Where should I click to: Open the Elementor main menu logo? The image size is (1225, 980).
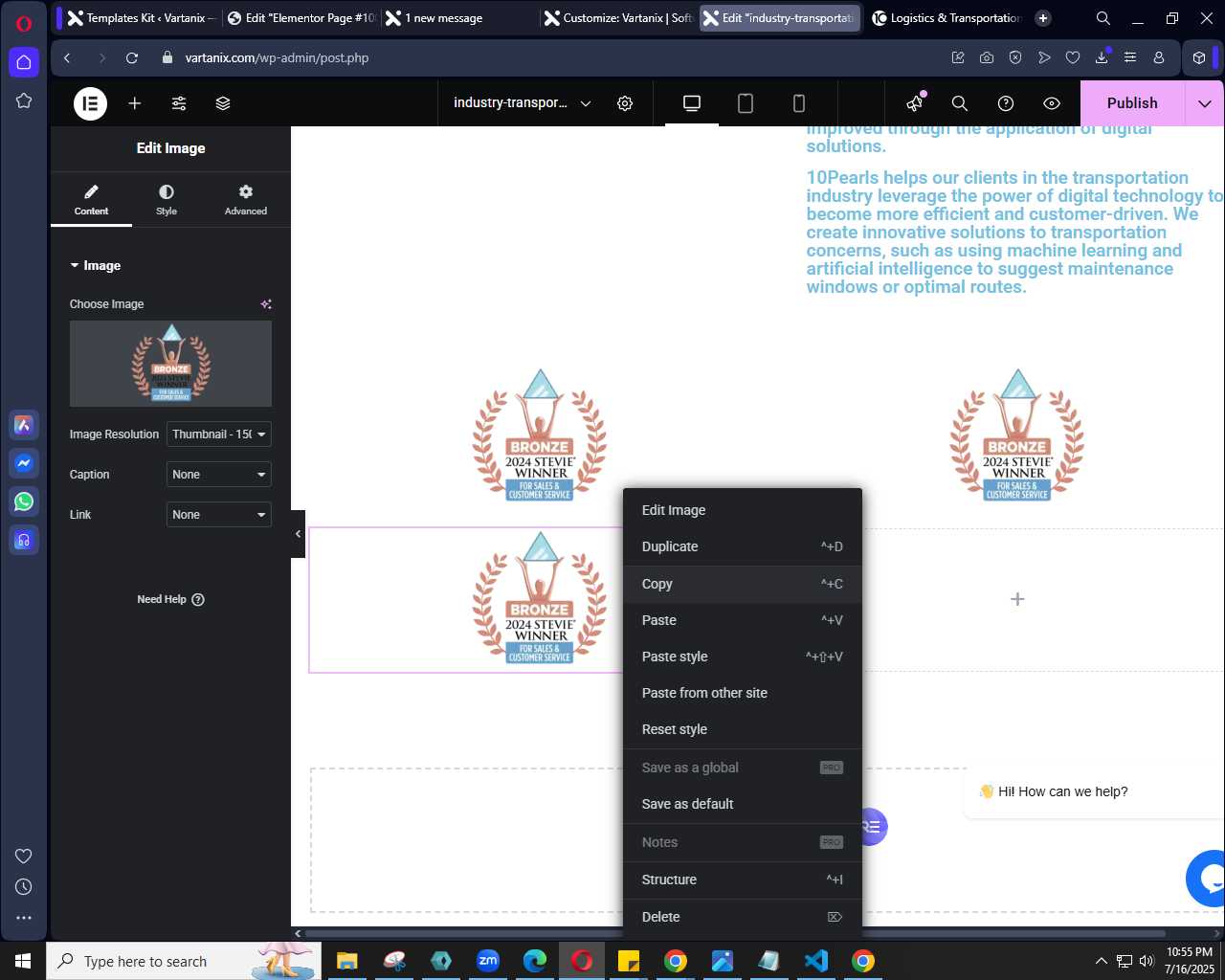click(91, 103)
